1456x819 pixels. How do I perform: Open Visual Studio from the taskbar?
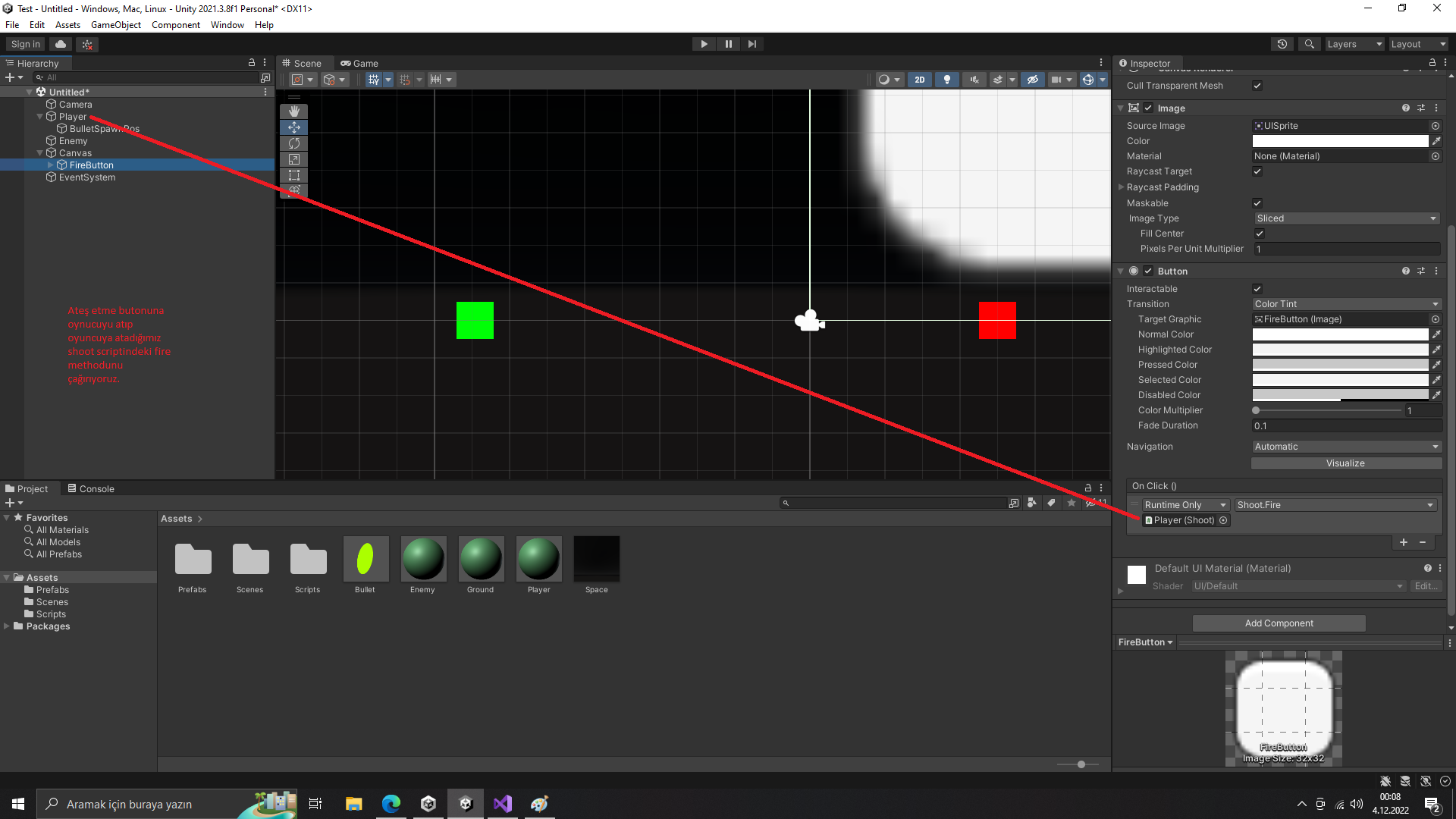click(503, 804)
